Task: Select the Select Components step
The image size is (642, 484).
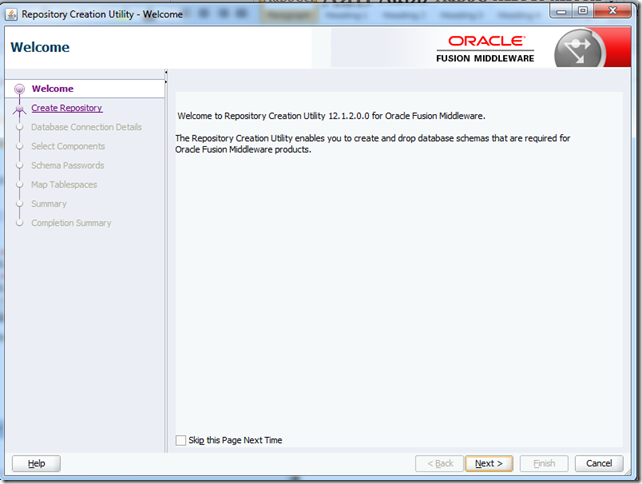Action: coord(68,146)
